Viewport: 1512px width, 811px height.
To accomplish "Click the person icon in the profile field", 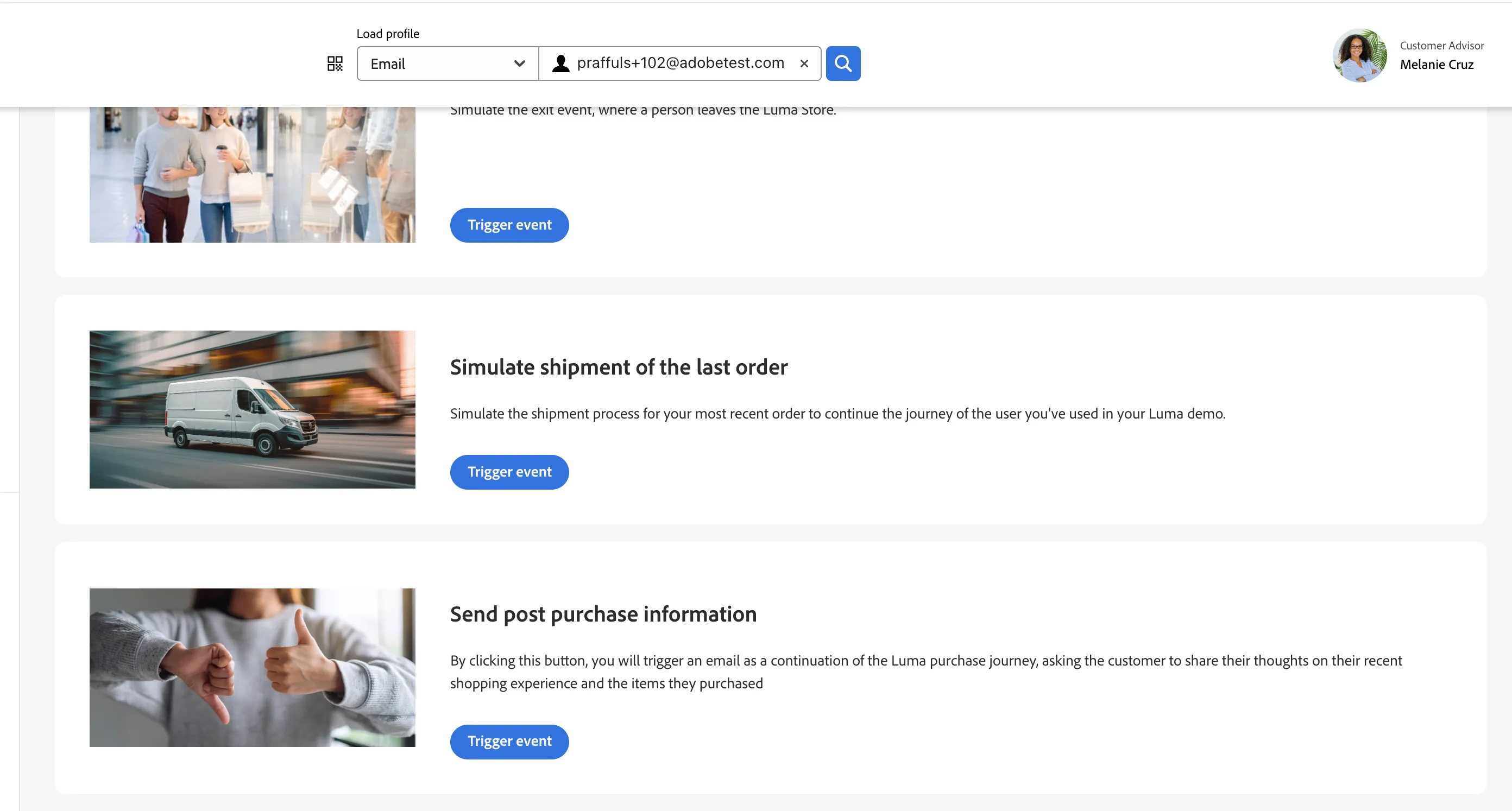I will click(560, 64).
